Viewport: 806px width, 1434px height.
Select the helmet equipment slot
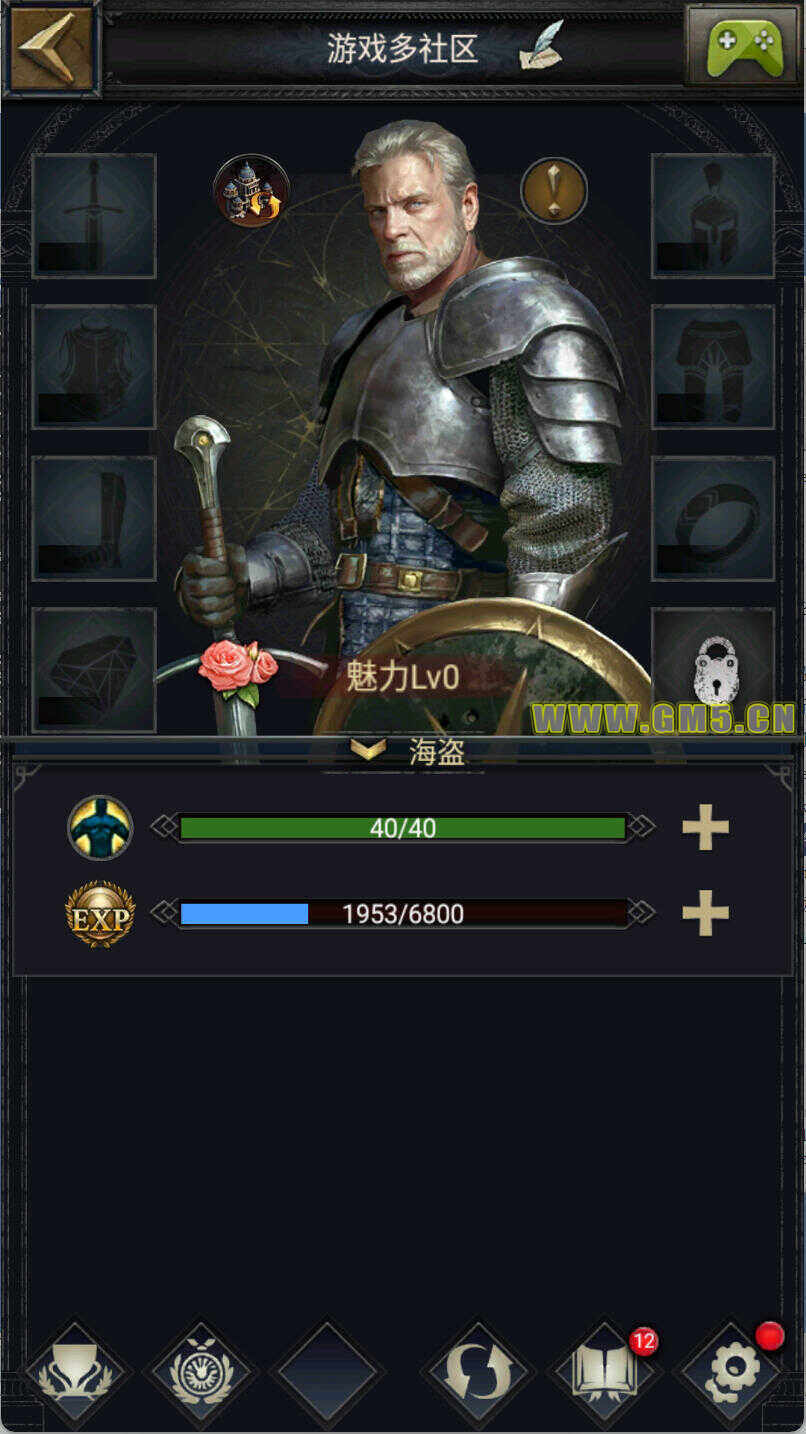coord(713,215)
